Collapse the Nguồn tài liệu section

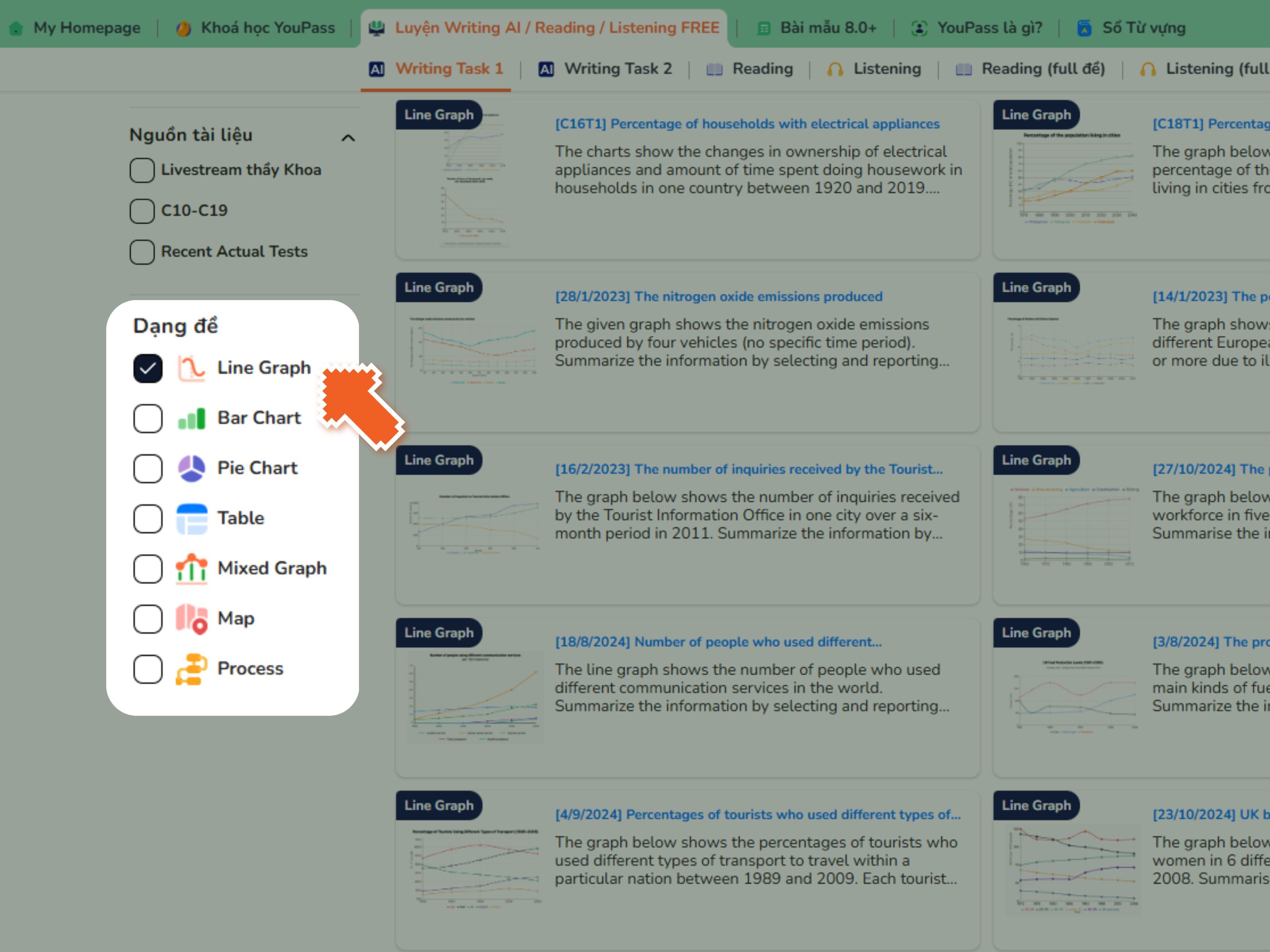pyautogui.click(x=348, y=138)
